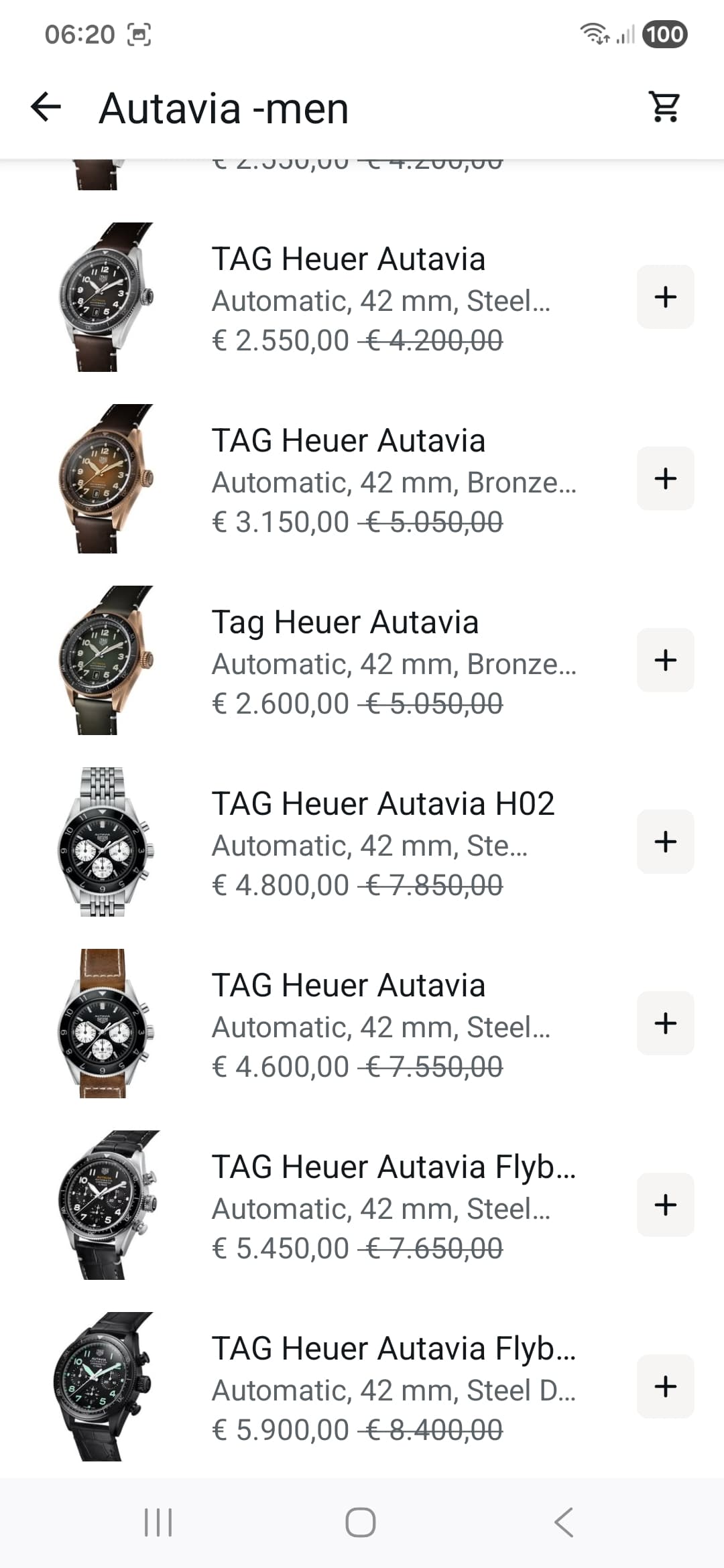Screen dimensions: 724x1568
Task: Add the €5.450,00 Autavia Flyback to cart
Action: pyautogui.click(x=665, y=1205)
